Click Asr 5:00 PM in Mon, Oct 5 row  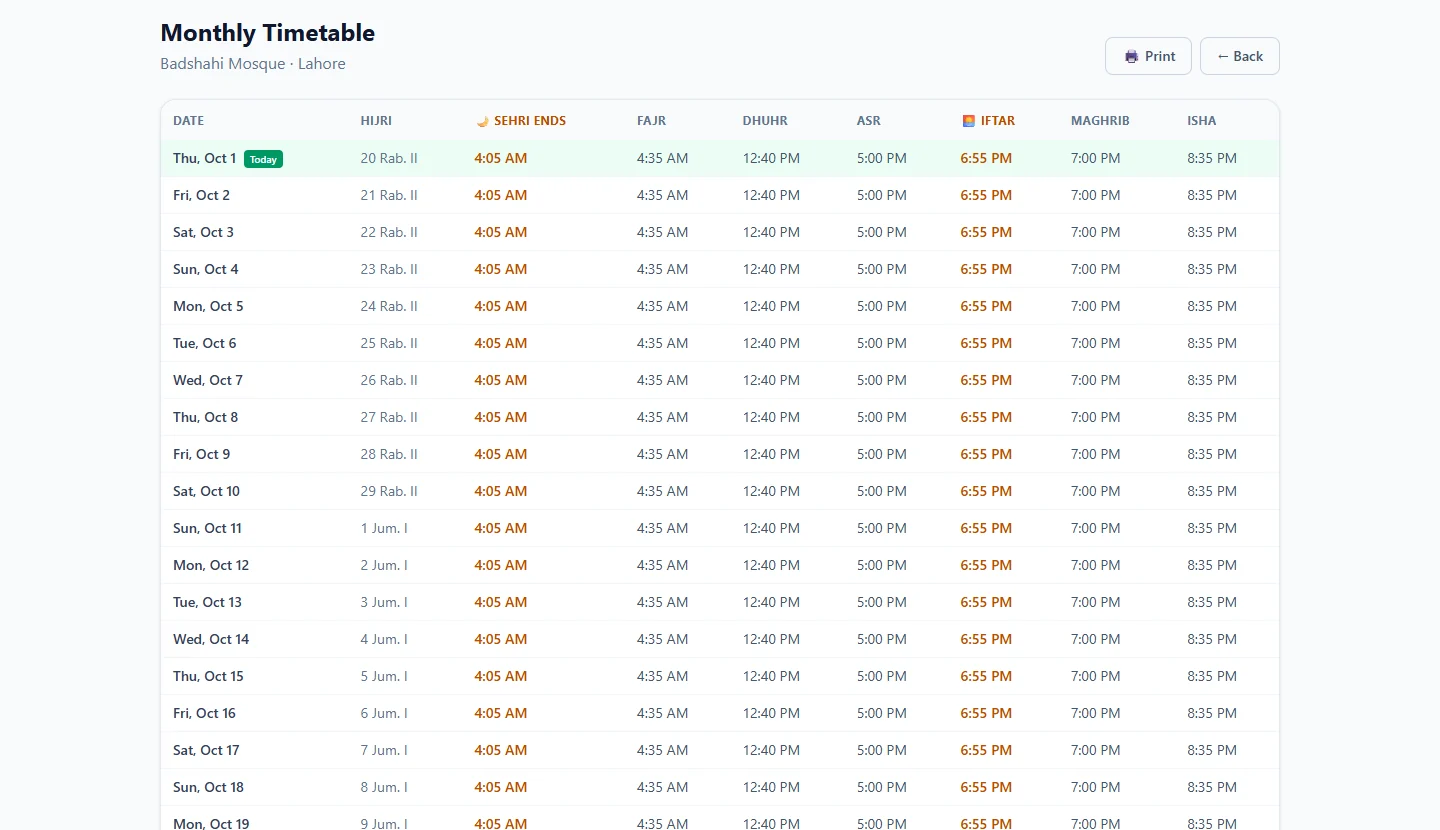point(882,306)
